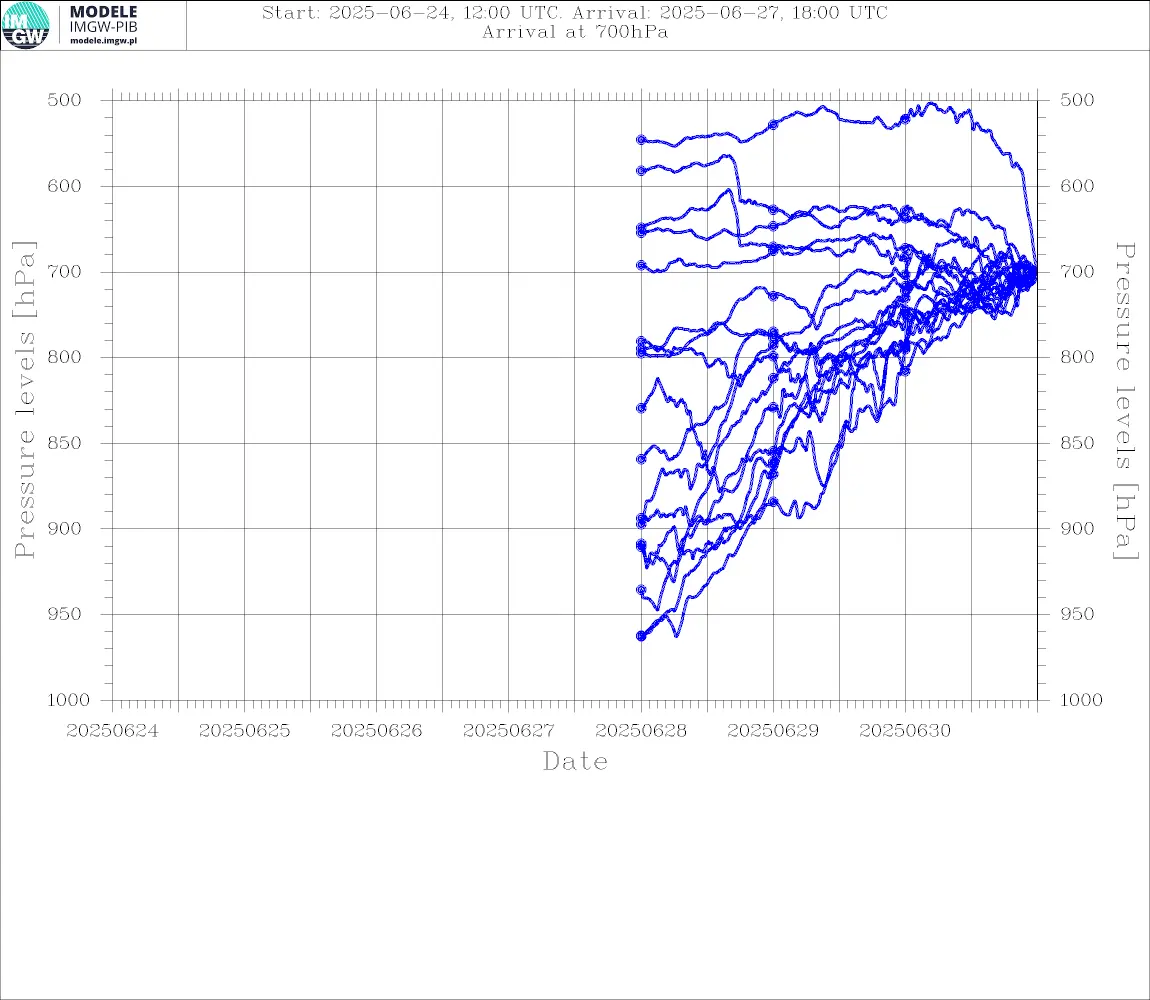Click left axis value 1000
The image size is (1150, 1000).
coord(68,700)
